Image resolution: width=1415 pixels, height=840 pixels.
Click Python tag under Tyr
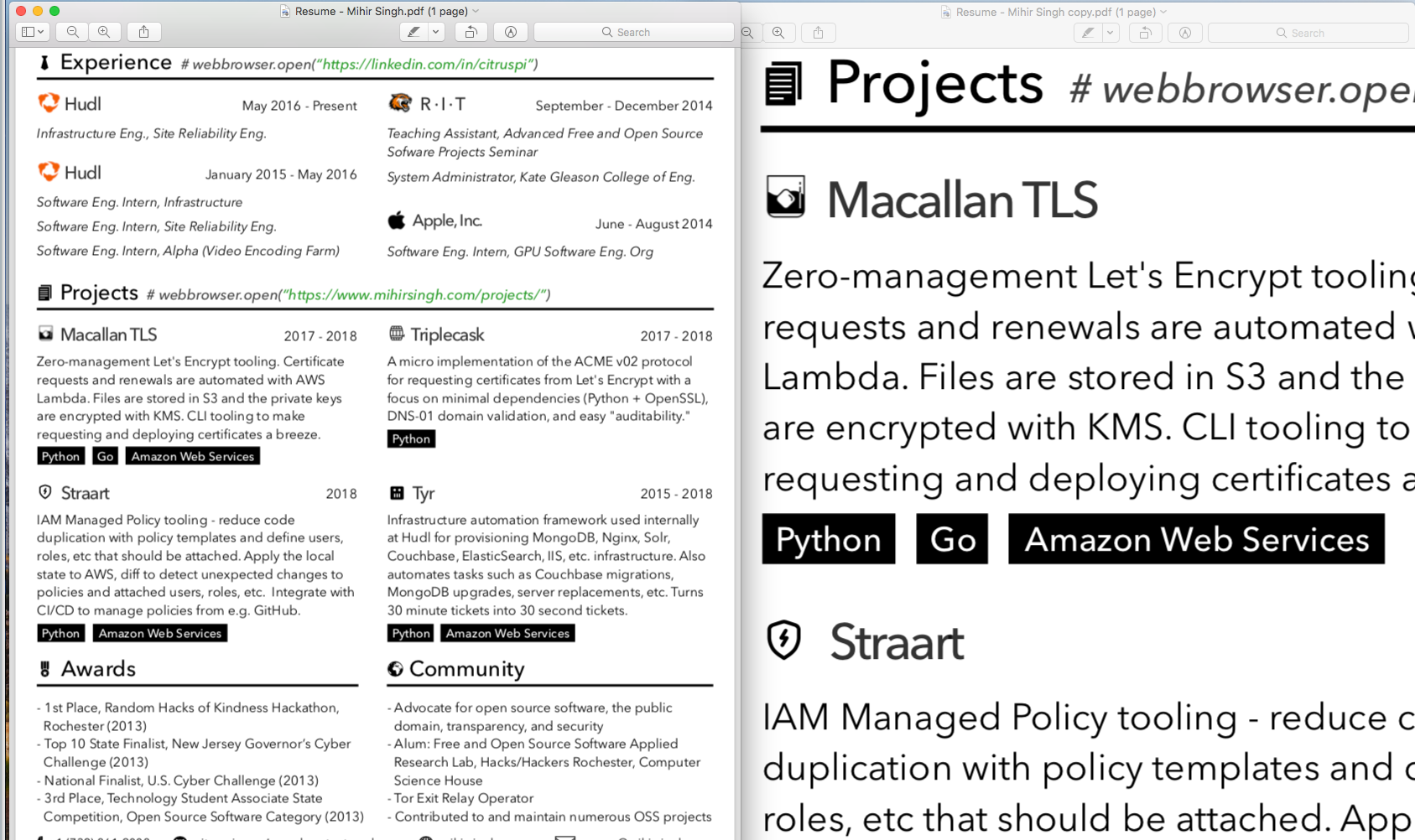click(x=411, y=633)
